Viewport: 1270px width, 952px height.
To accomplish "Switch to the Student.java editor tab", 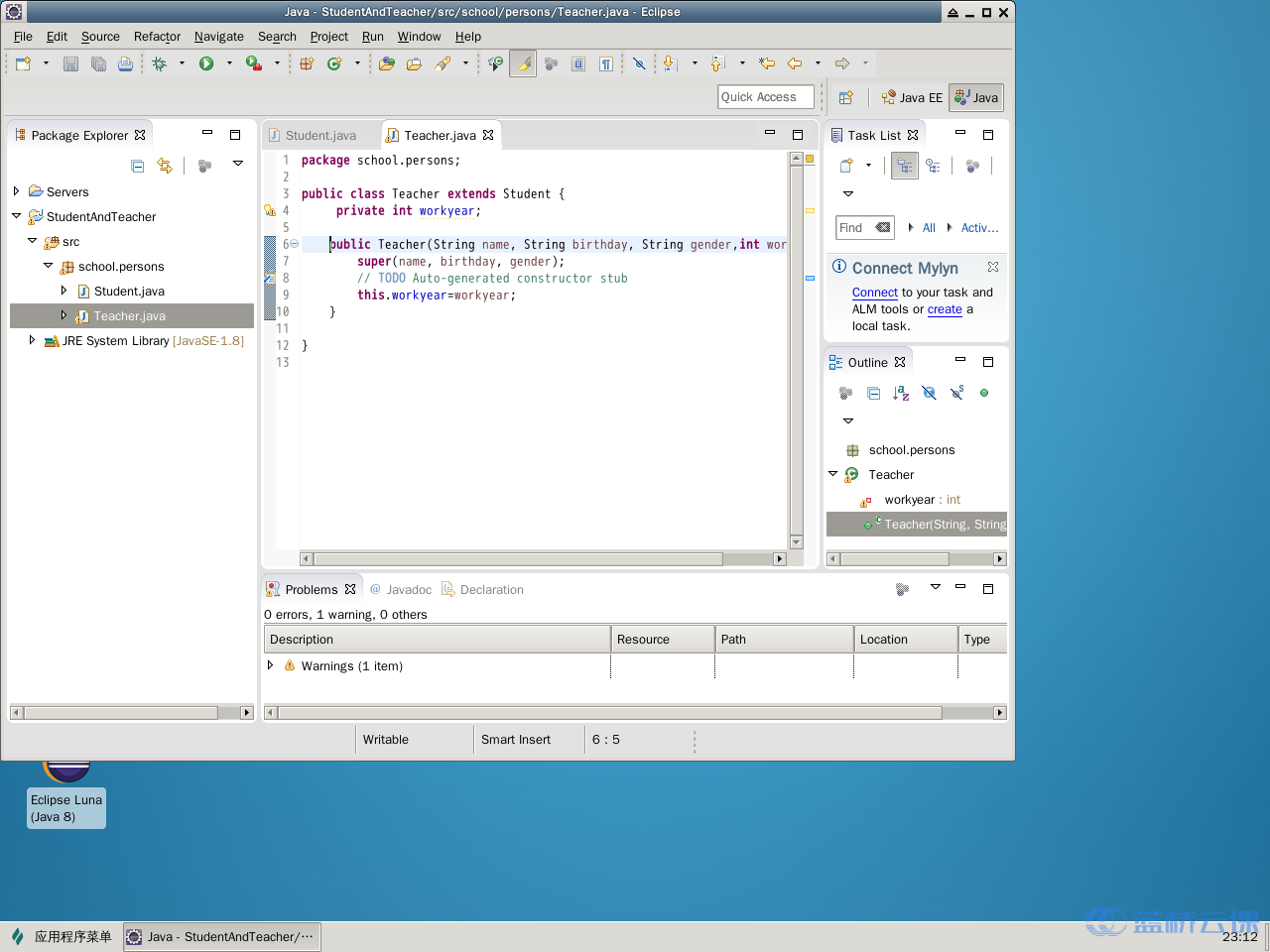I will point(319,136).
